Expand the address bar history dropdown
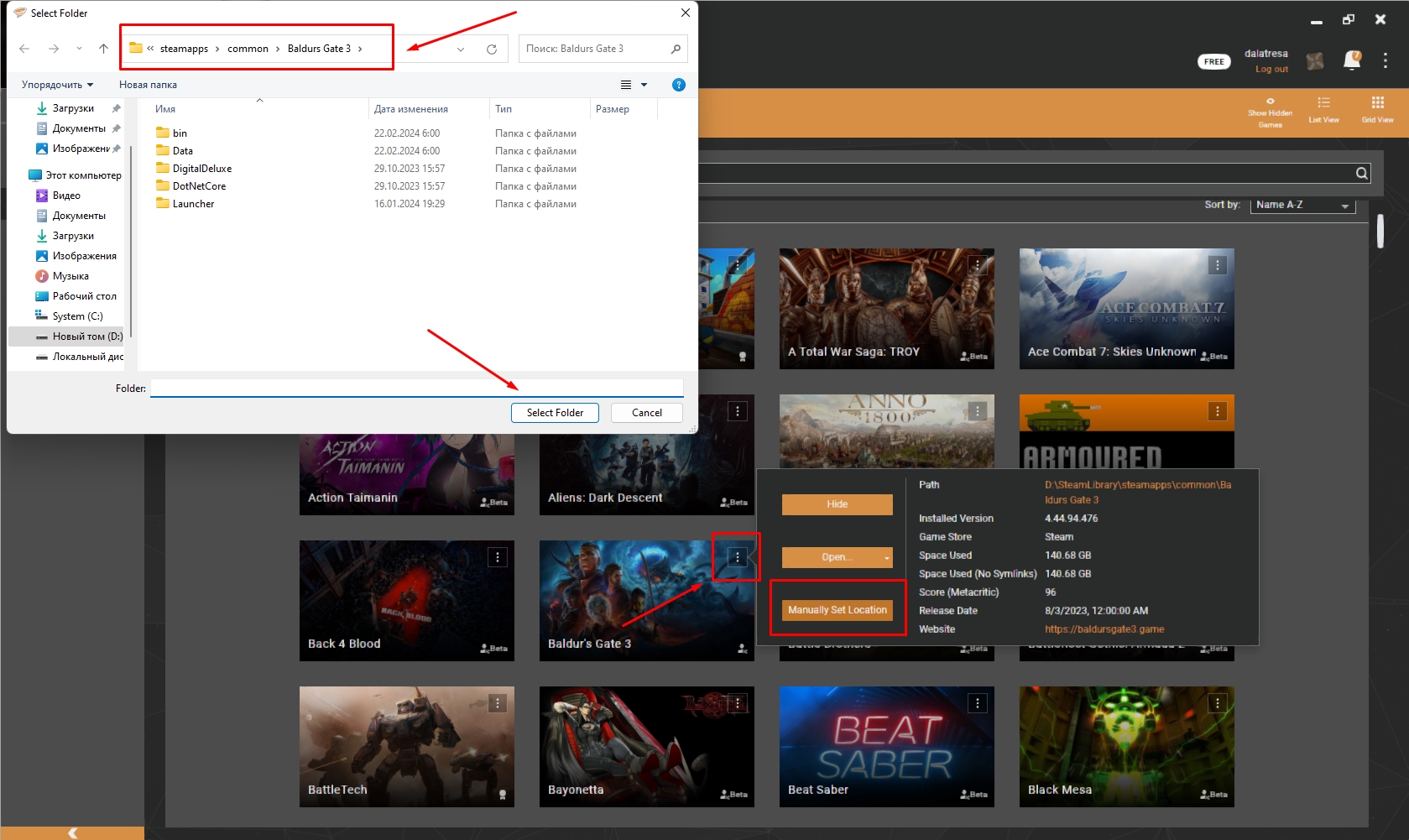 coord(461,49)
